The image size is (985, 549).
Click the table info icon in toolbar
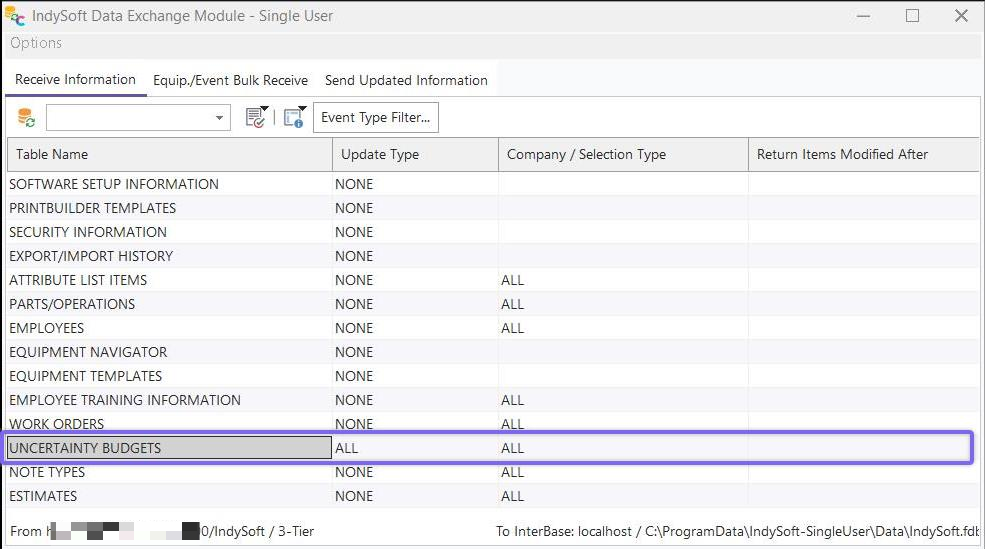[293, 118]
